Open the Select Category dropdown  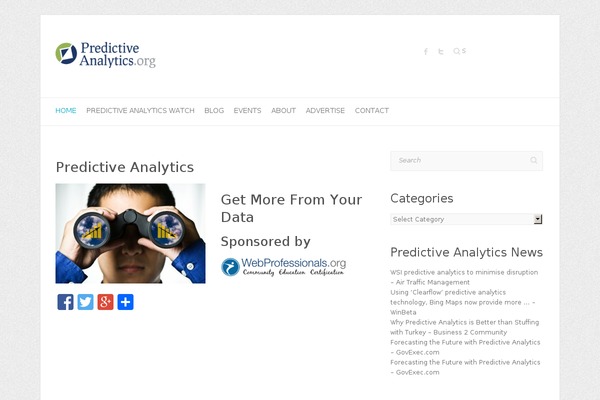click(466, 219)
